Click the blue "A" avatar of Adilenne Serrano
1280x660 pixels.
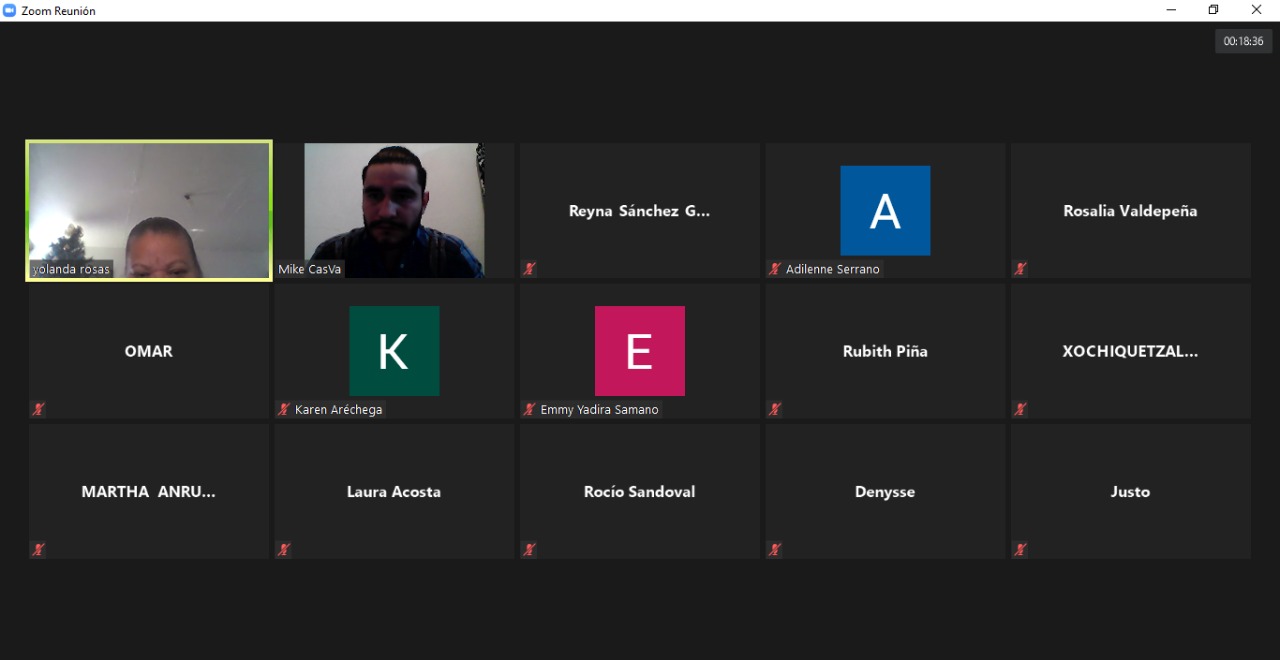885,211
